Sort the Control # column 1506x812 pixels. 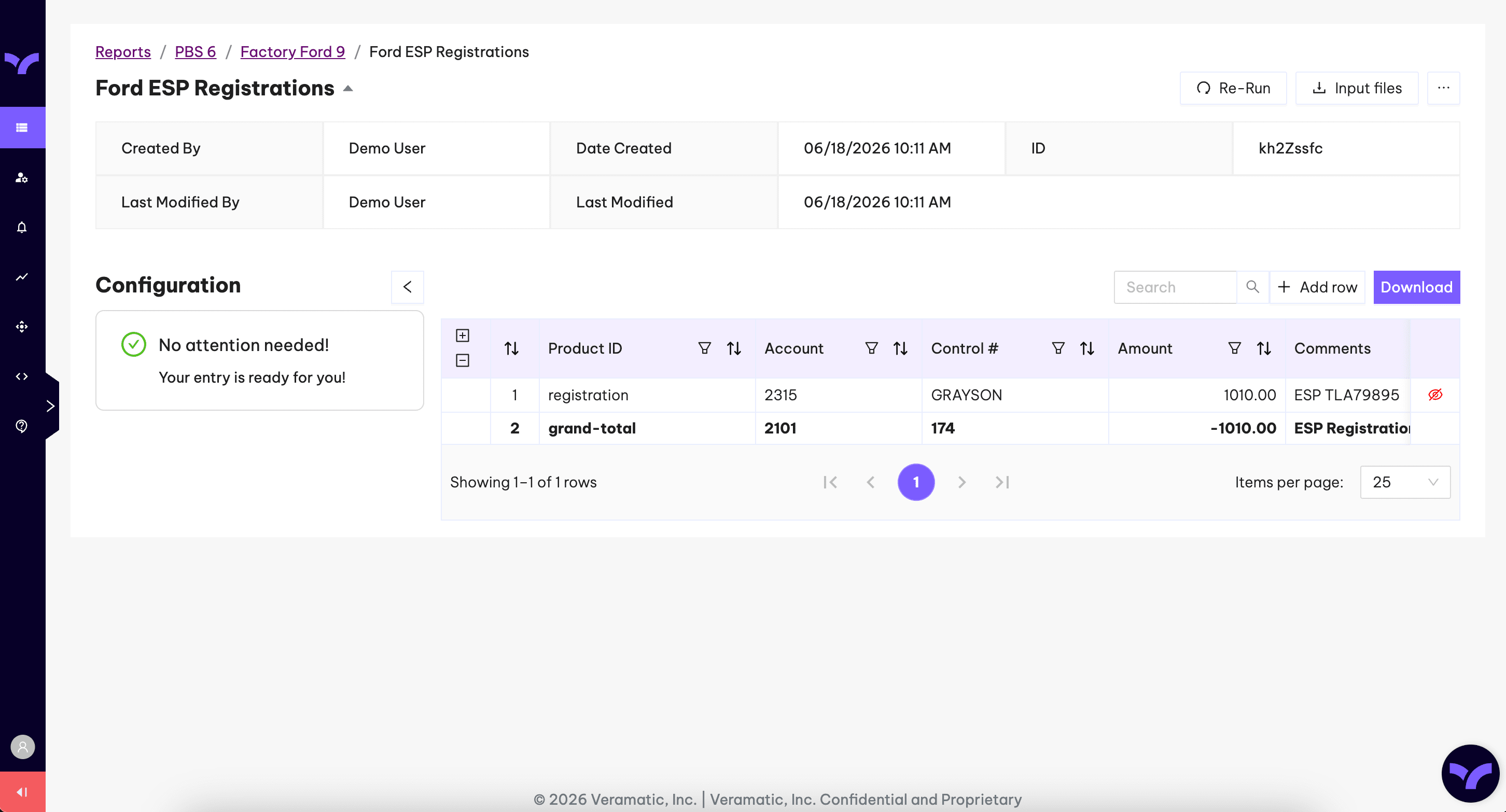[x=1087, y=348]
